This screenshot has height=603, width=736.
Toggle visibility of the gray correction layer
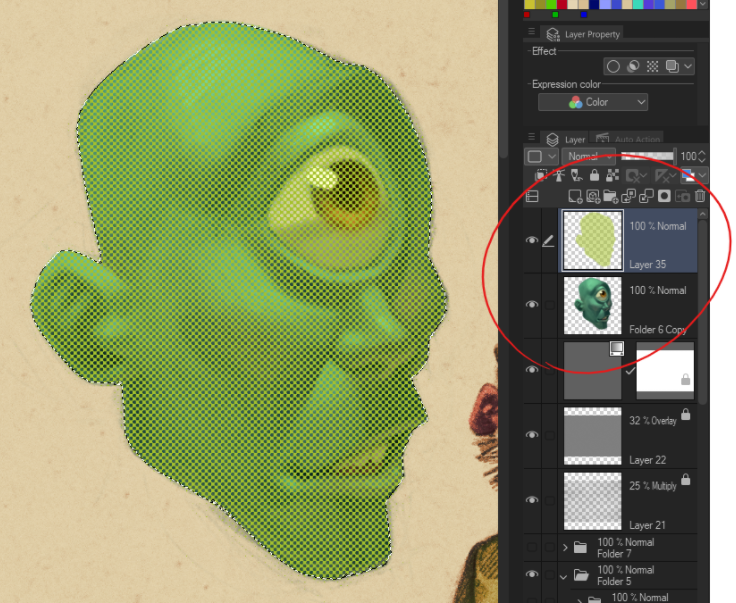(x=531, y=370)
